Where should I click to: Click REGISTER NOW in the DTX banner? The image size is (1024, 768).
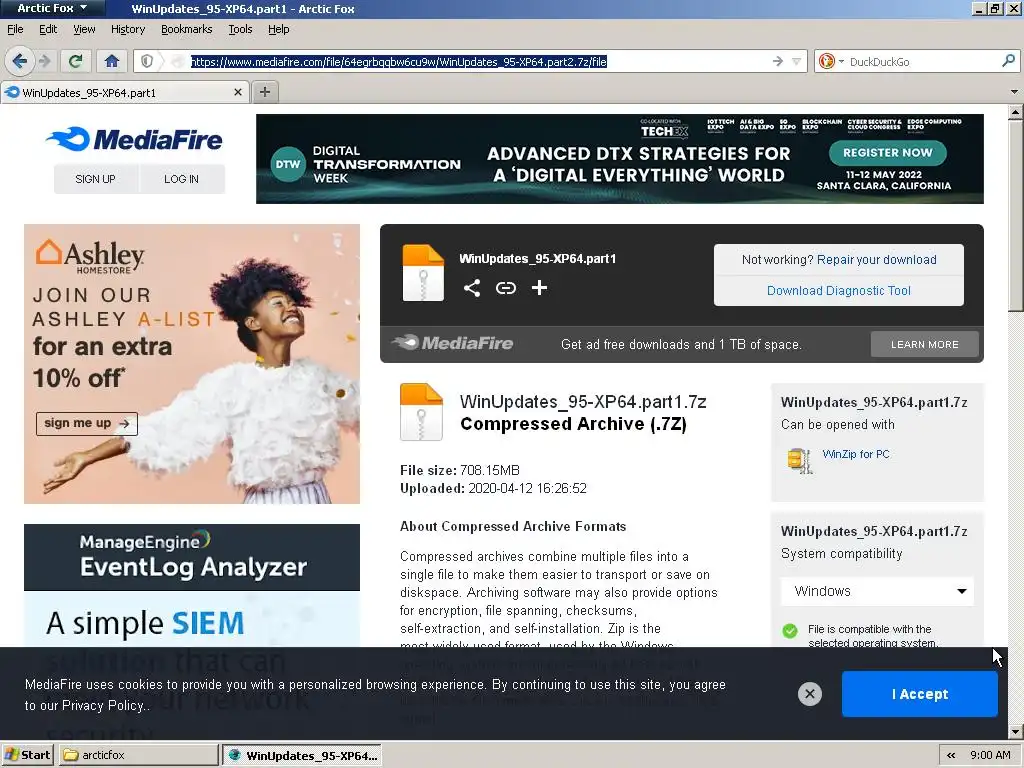click(x=888, y=152)
